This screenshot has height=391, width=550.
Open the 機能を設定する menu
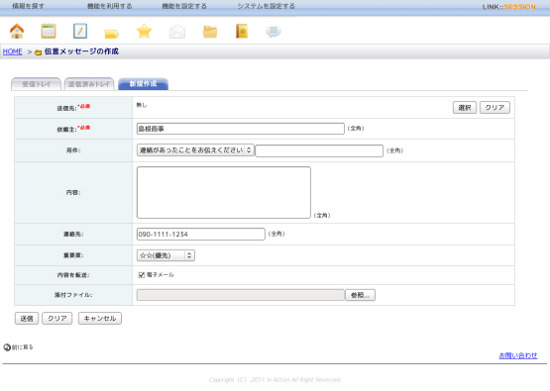(184, 6)
